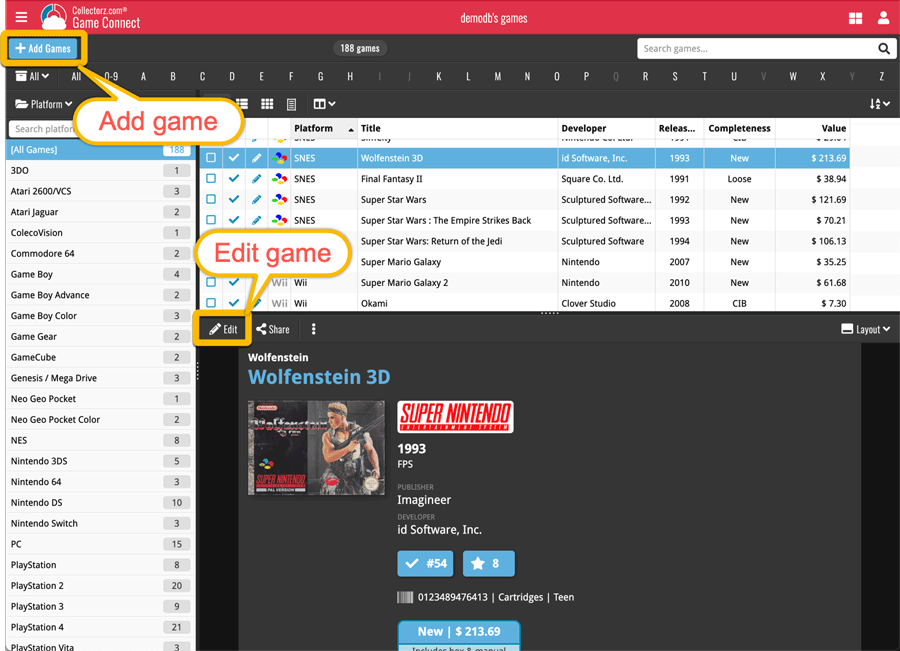Click edit pencil for Super Star Wars row
The height and width of the screenshot is (651, 900).
click(x=257, y=199)
